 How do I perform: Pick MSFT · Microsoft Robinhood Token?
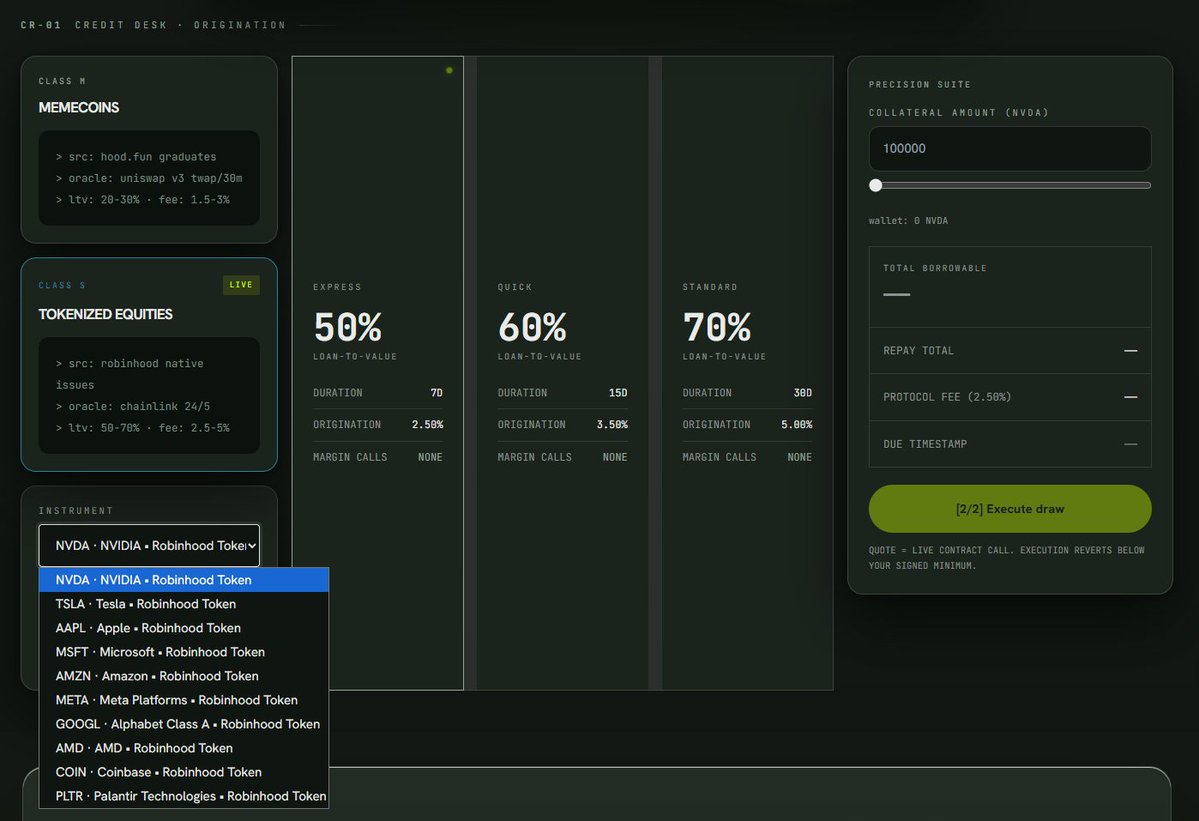click(184, 652)
